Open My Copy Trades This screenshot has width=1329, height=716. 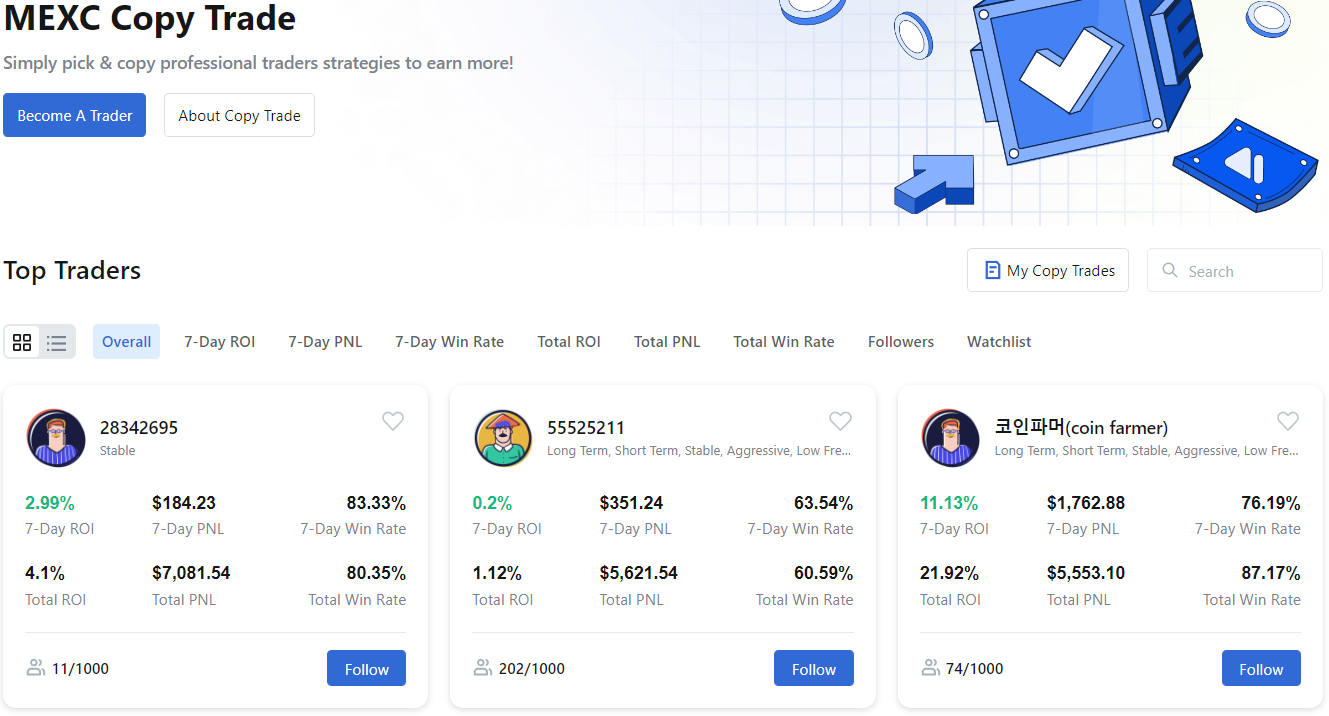(1048, 271)
